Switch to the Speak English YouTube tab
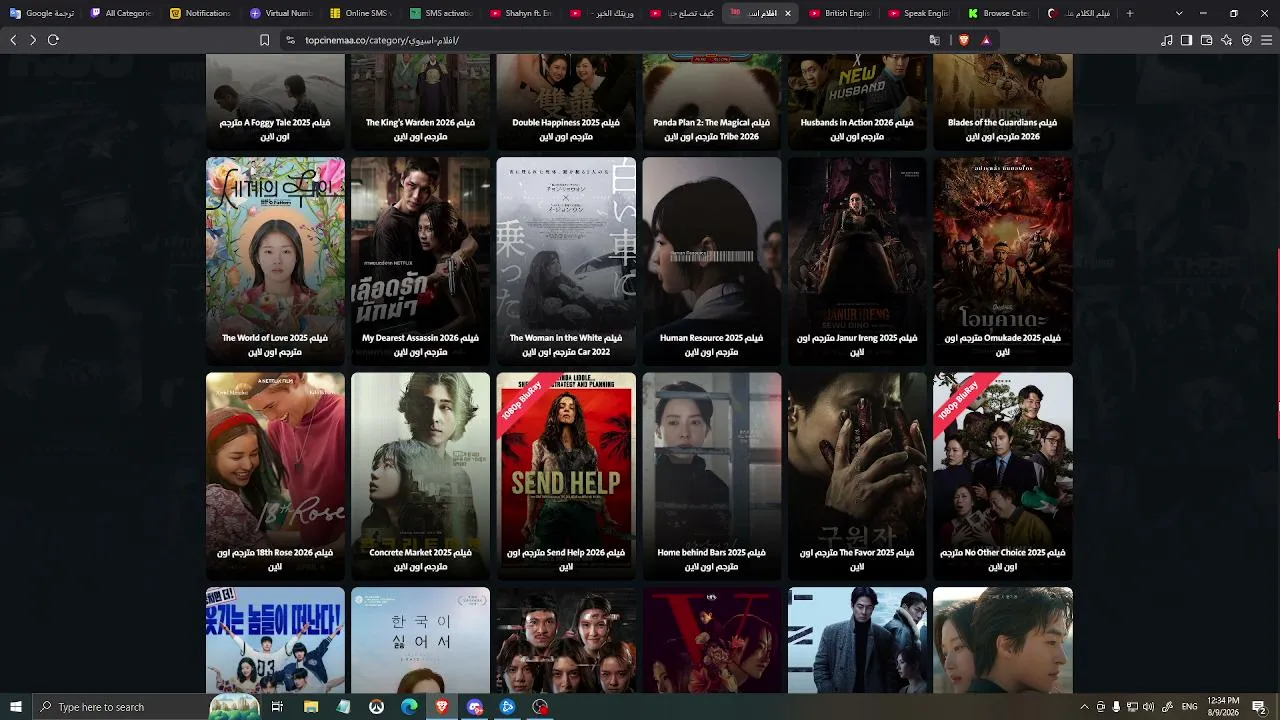Screen dimensions: 1280x720 920,13
